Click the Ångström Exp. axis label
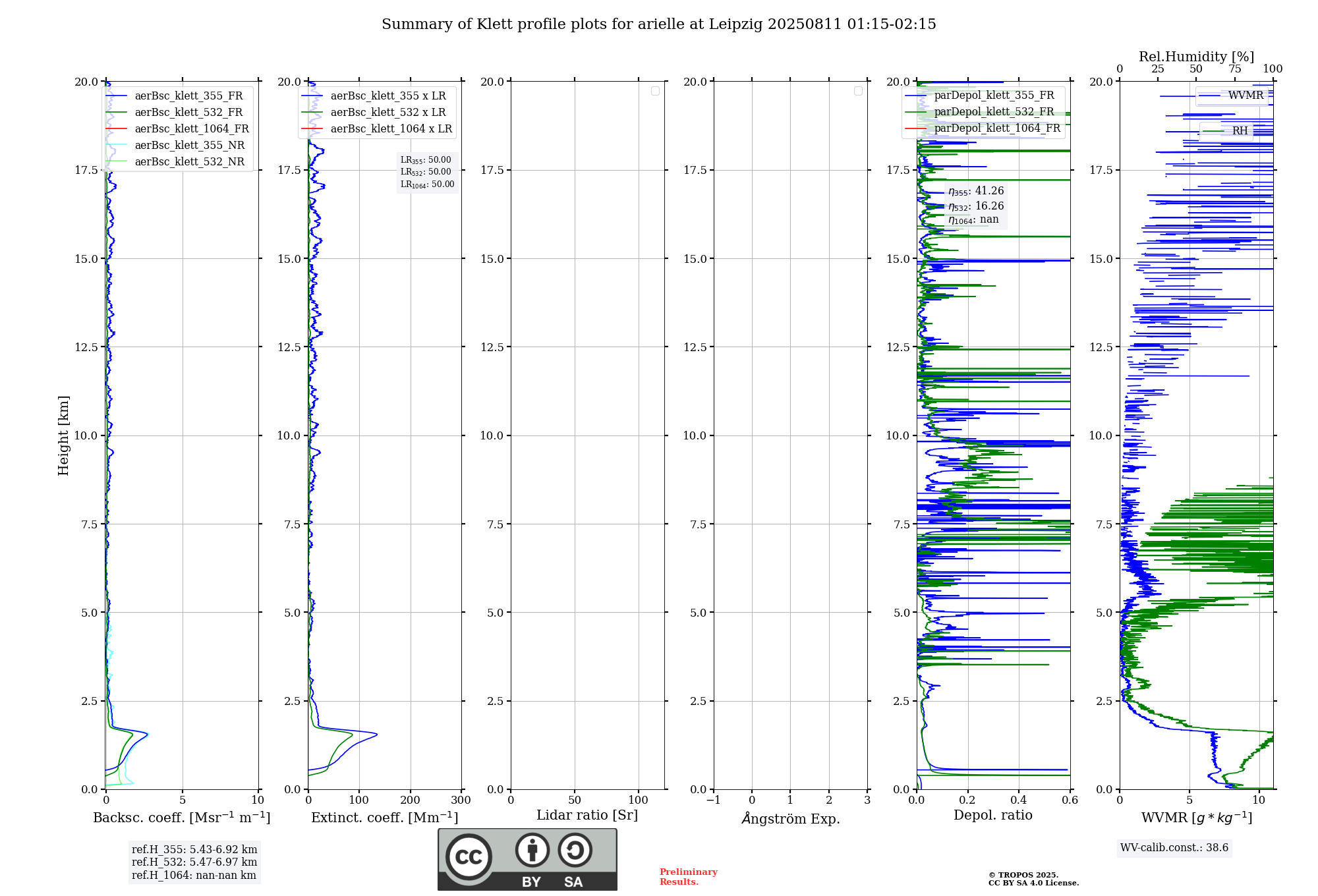Viewport: 1318px width, 896px height. click(x=791, y=818)
